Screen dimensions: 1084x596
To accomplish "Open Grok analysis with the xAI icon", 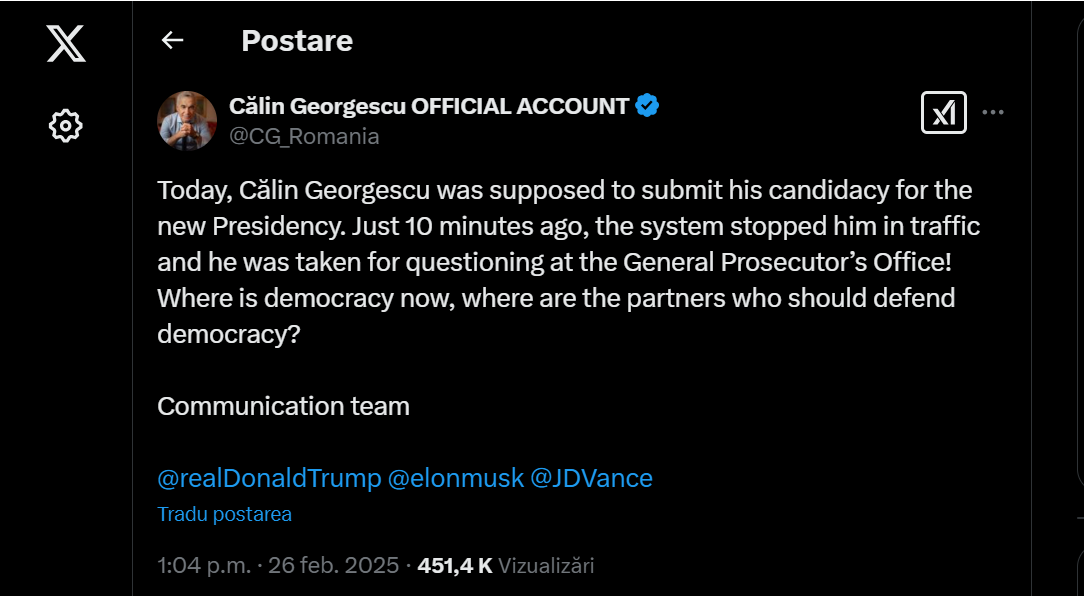I will (x=941, y=112).
